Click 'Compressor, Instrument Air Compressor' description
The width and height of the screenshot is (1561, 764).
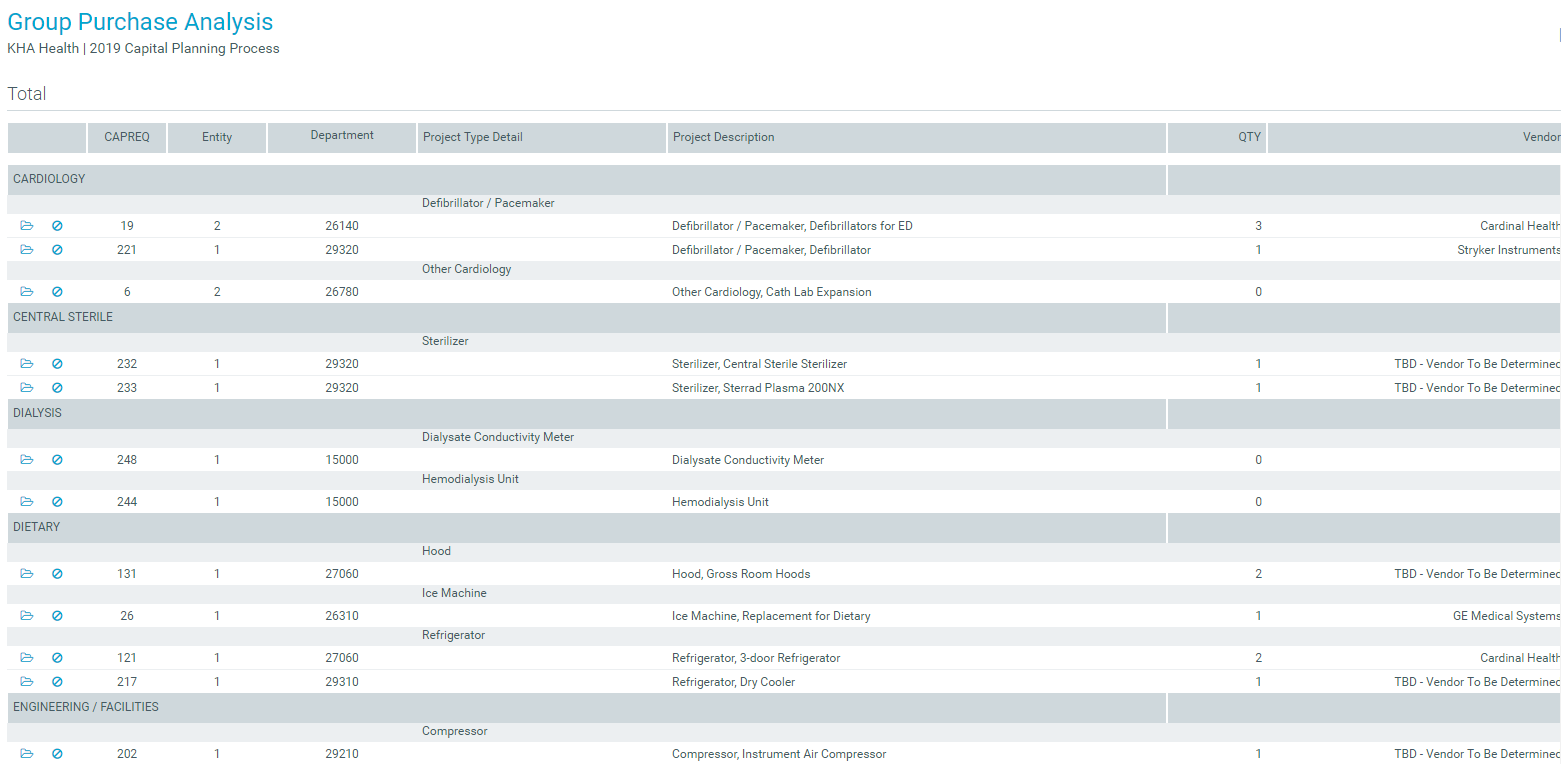pyautogui.click(x=779, y=754)
